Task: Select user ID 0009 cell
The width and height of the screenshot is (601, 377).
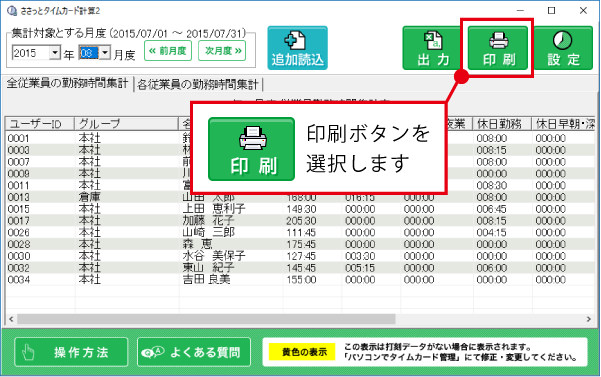Action: coord(18,174)
